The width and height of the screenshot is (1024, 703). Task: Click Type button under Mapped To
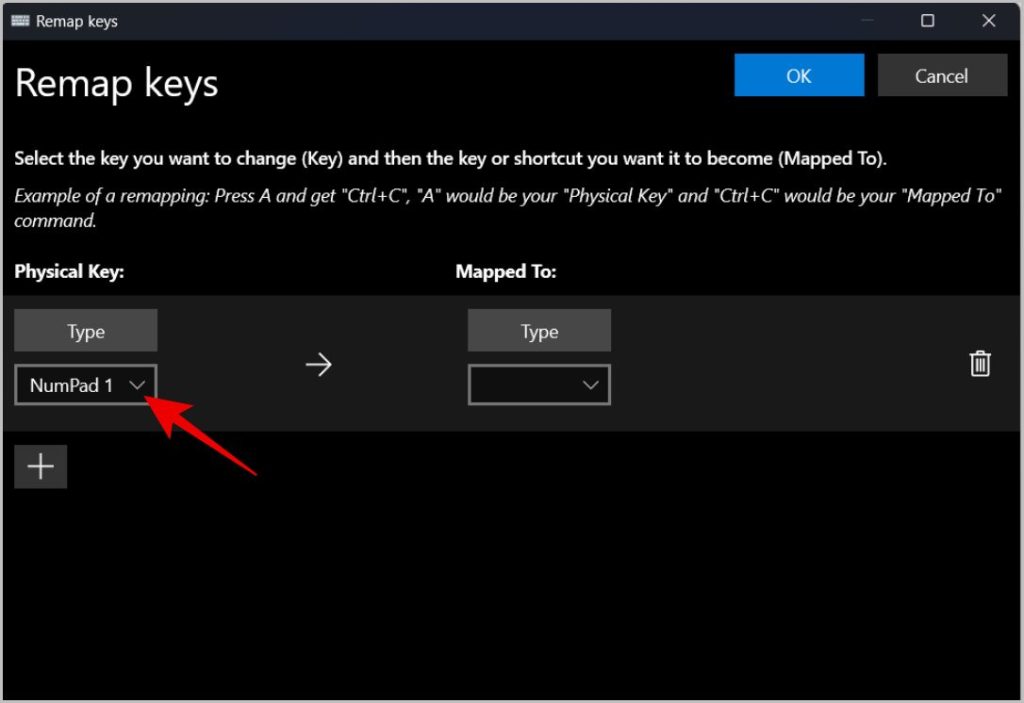(x=539, y=331)
